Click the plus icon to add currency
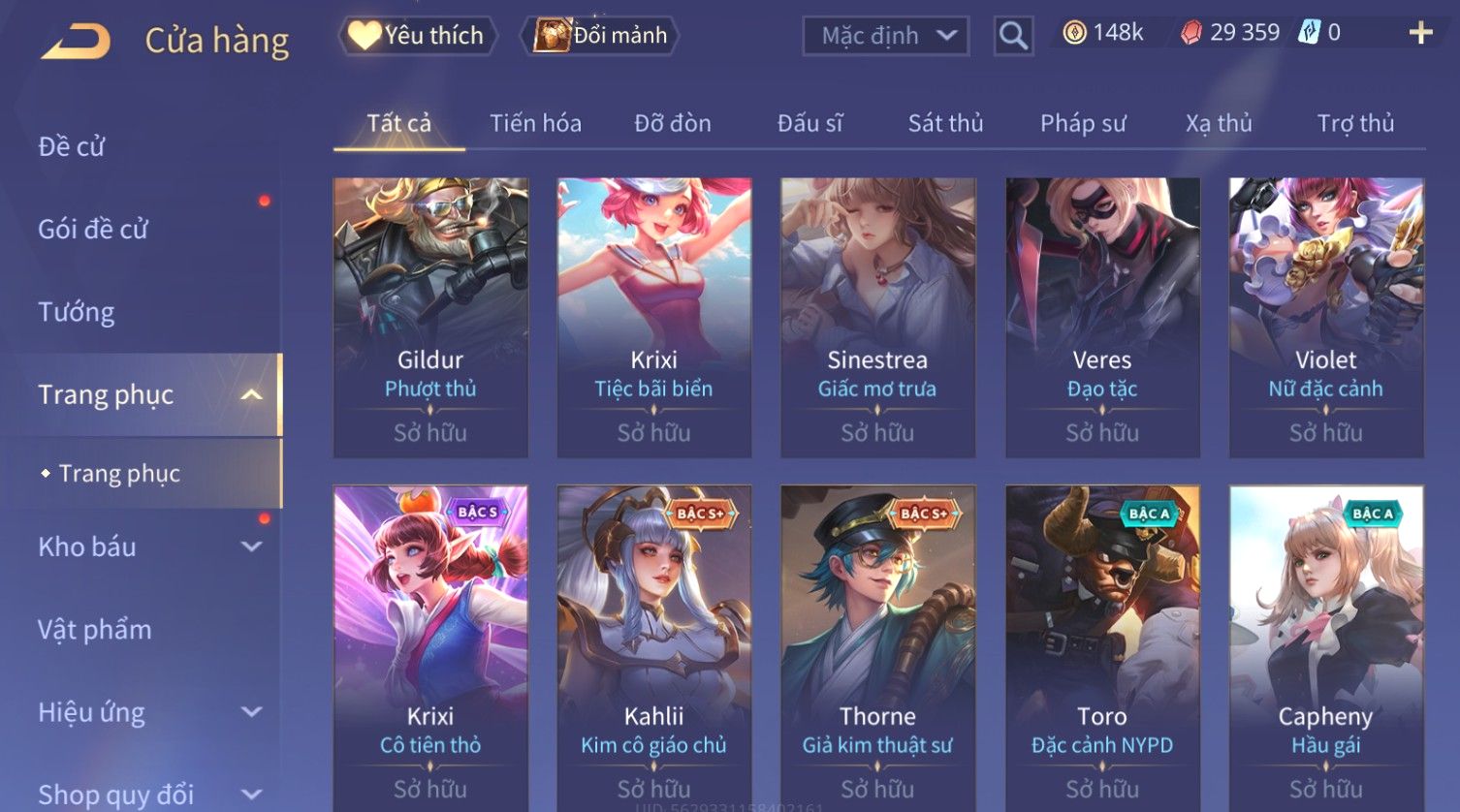 click(1421, 33)
